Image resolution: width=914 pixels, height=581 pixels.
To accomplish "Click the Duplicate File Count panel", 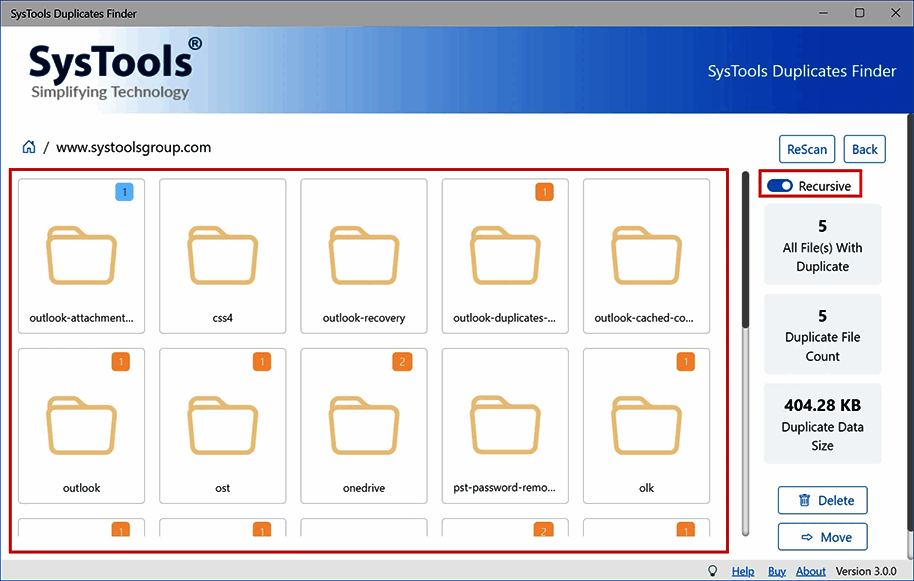I will click(822, 334).
